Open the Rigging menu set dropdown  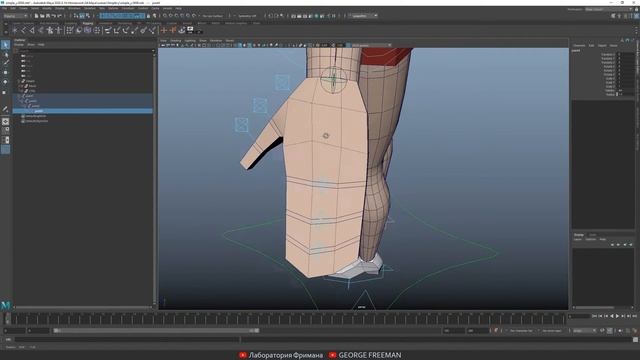tap(16, 16)
